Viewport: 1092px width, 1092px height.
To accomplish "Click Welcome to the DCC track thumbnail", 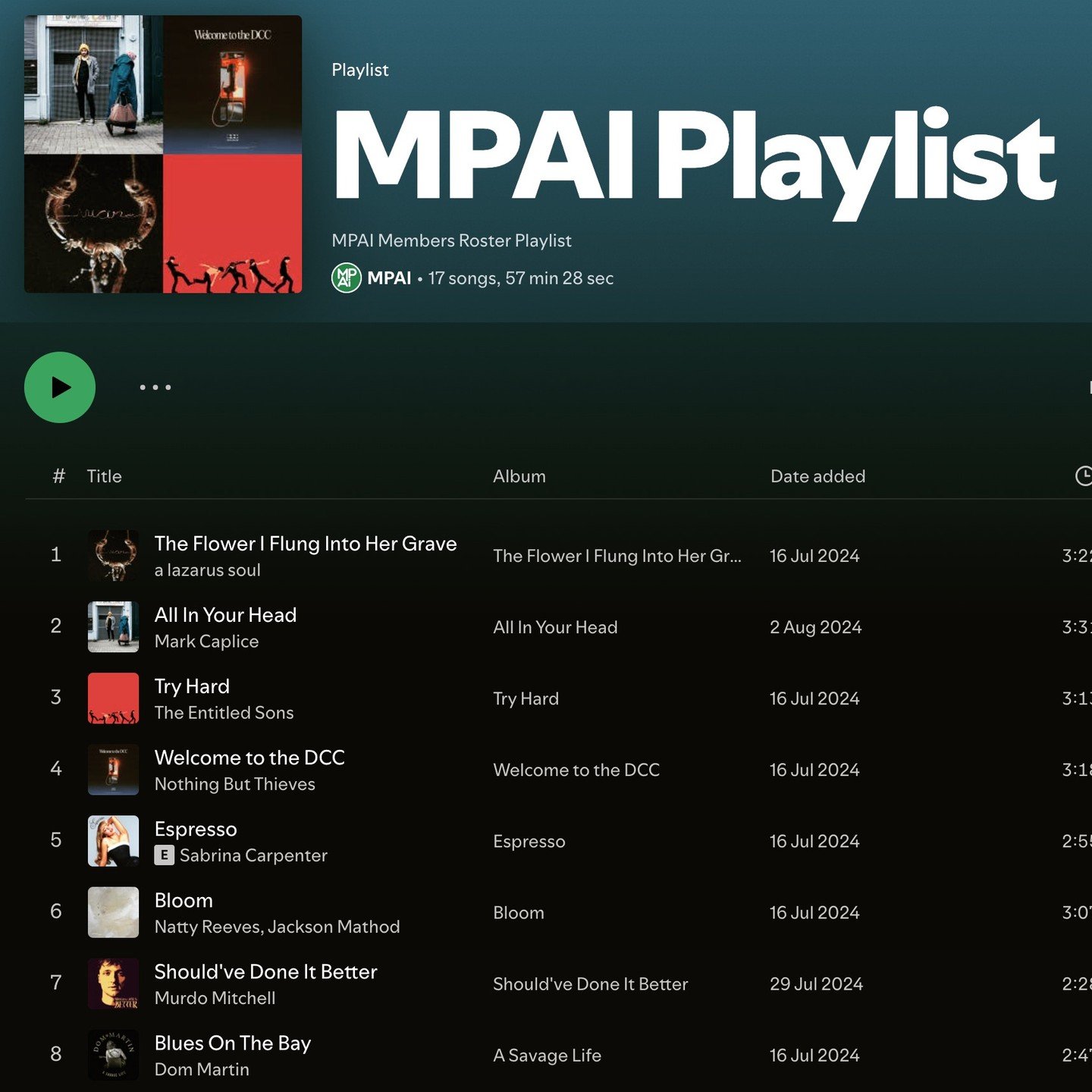I will click(x=113, y=769).
